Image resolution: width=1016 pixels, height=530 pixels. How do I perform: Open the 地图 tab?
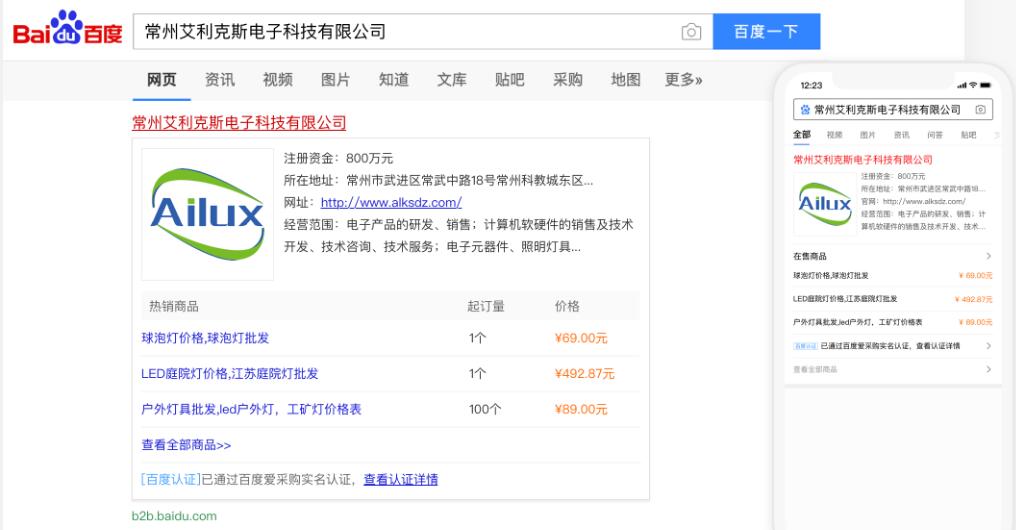pyautogui.click(x=626, y=80)
